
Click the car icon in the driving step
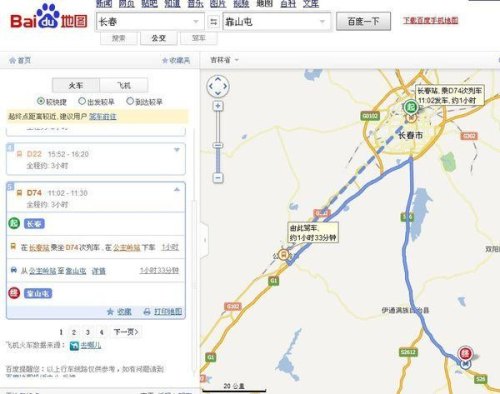[14, 270]
